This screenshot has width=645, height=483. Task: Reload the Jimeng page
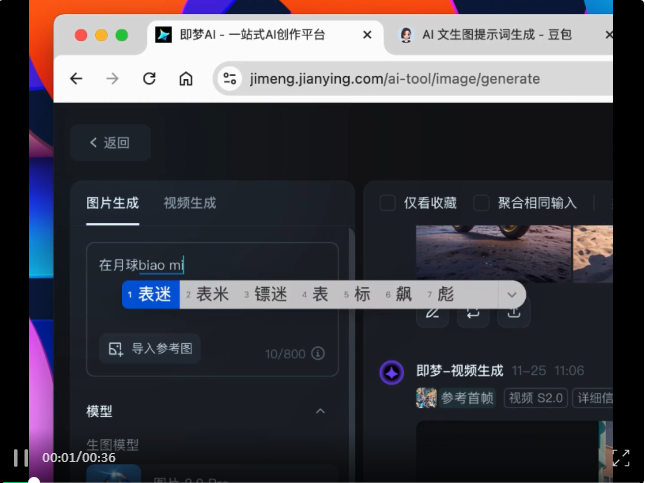[x=149, y=79]
